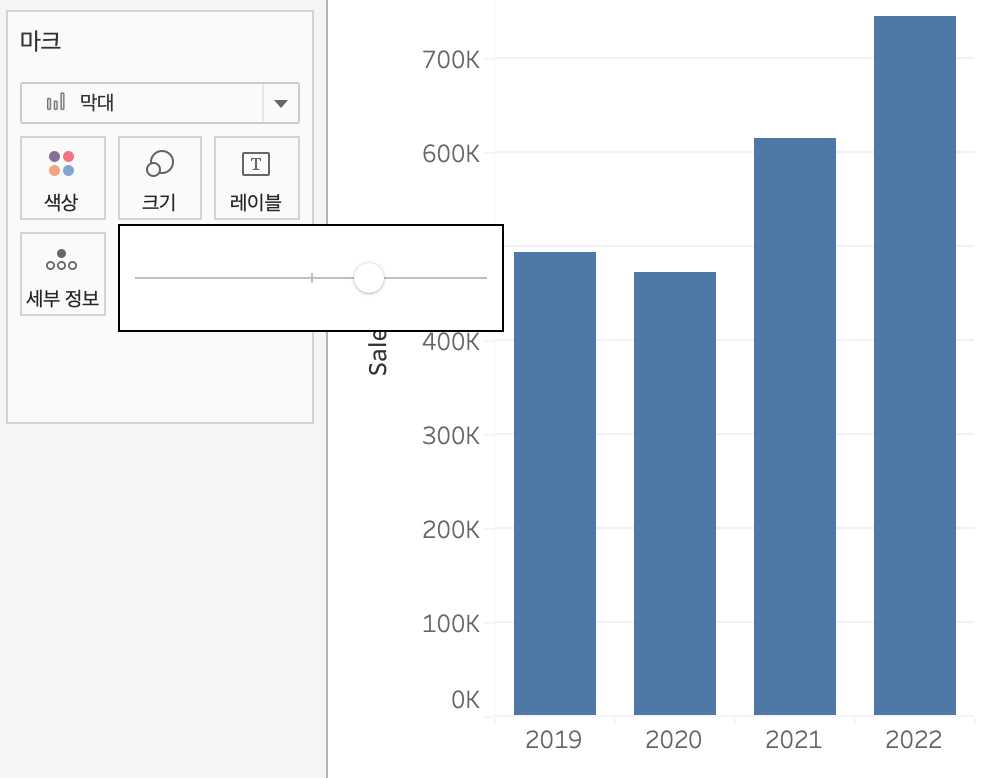Viewport: 990px width, 778px height.
Task: Open the 크기 (Size) mark property
Action: coord(159,177)
